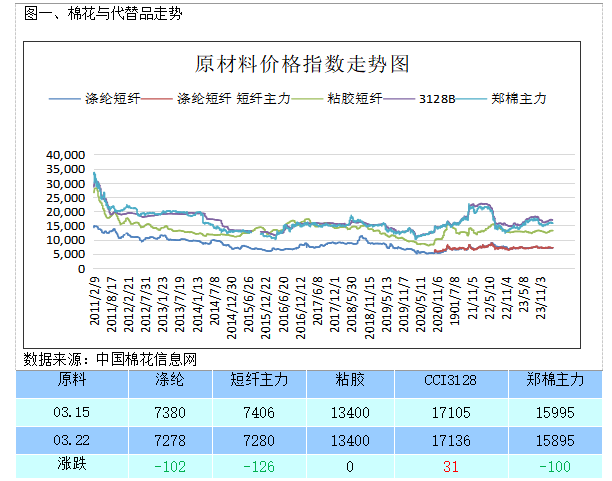Click the purple 3128B legend line
This screenshot has height=481, width=612.
pyautogui.click(x=399, y=99)
